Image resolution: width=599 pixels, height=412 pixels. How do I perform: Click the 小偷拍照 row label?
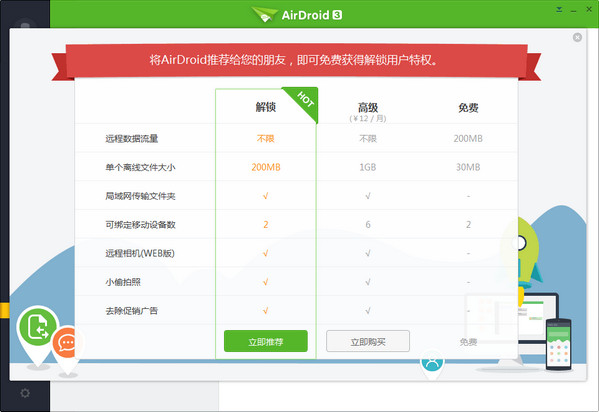[123, 282]
